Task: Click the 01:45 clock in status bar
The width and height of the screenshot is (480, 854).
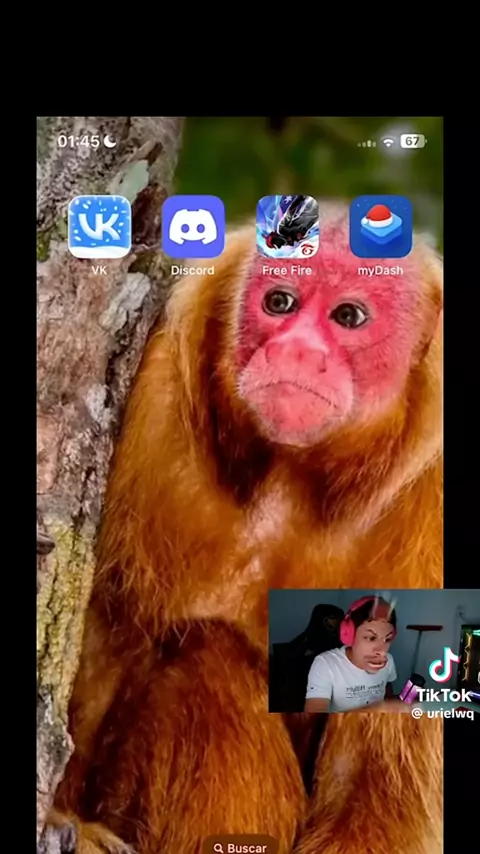Action: pyautogui.click(x=79, y=142)
